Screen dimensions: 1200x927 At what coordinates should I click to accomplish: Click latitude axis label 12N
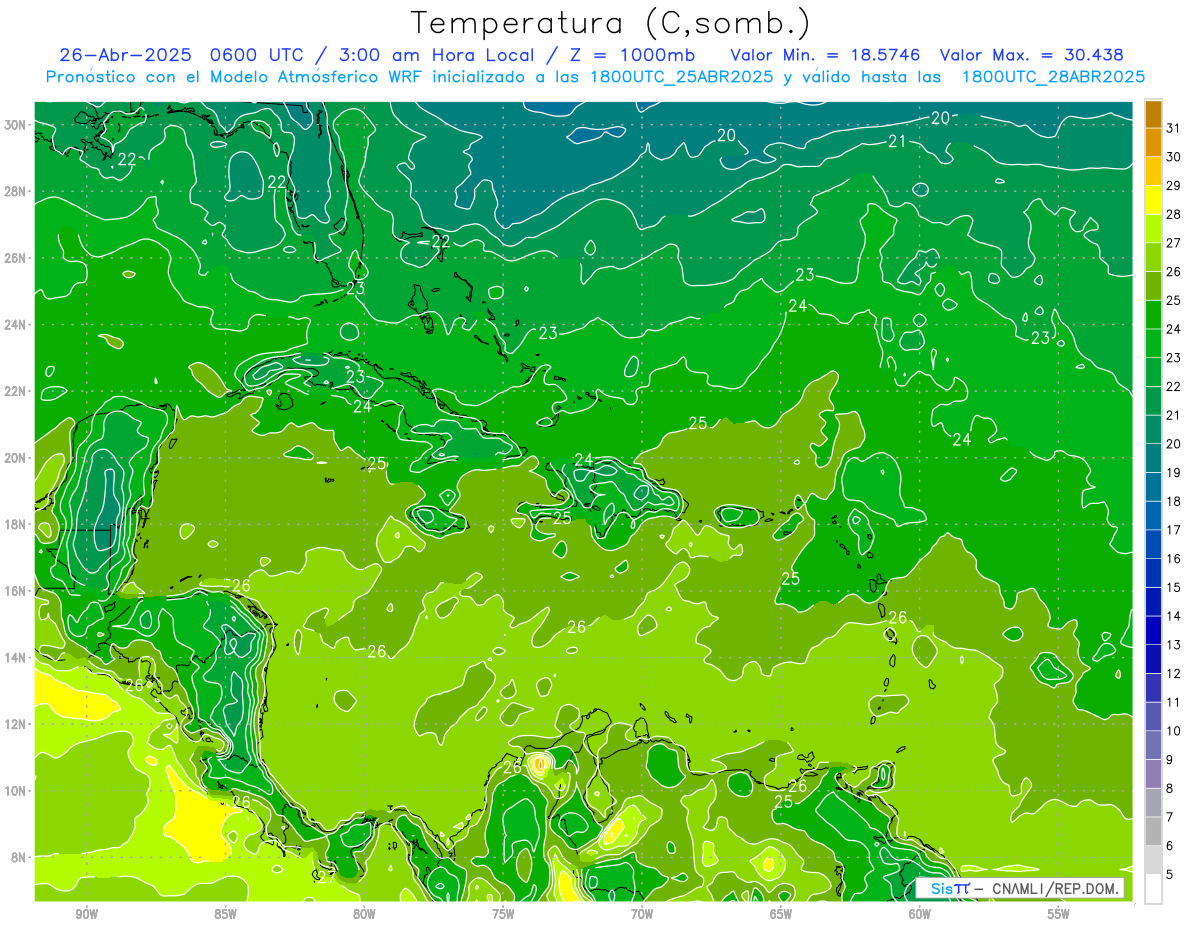click(16, 724)
